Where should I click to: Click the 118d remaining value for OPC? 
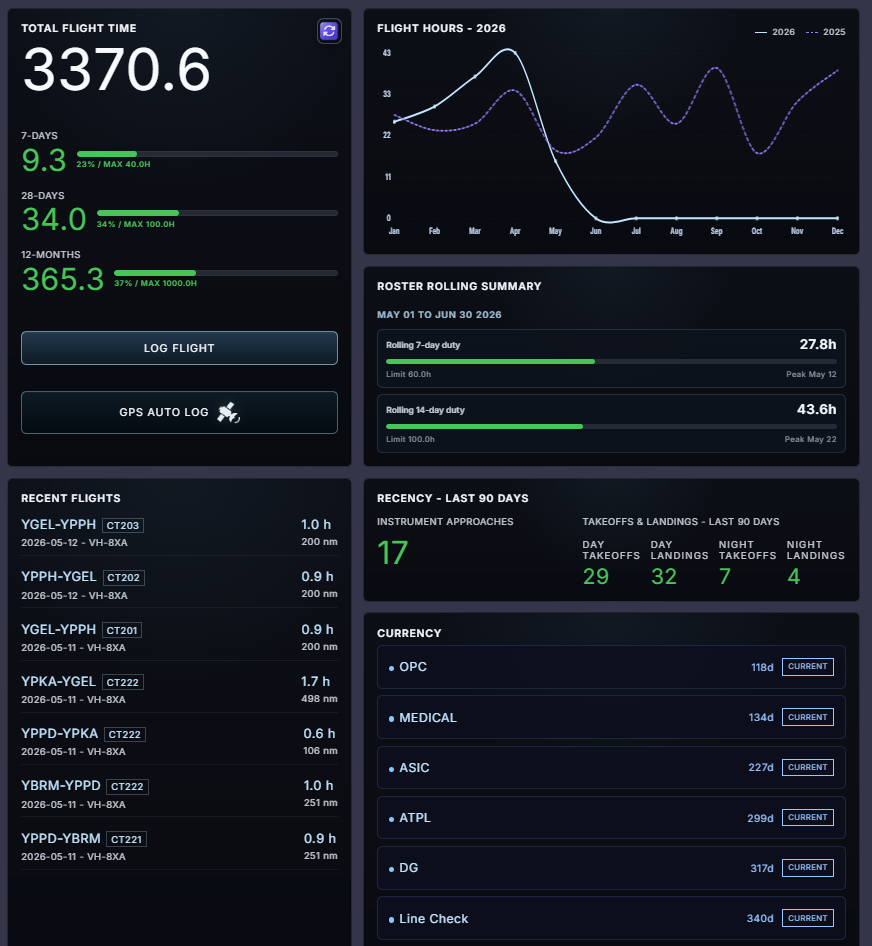(762, 667)
